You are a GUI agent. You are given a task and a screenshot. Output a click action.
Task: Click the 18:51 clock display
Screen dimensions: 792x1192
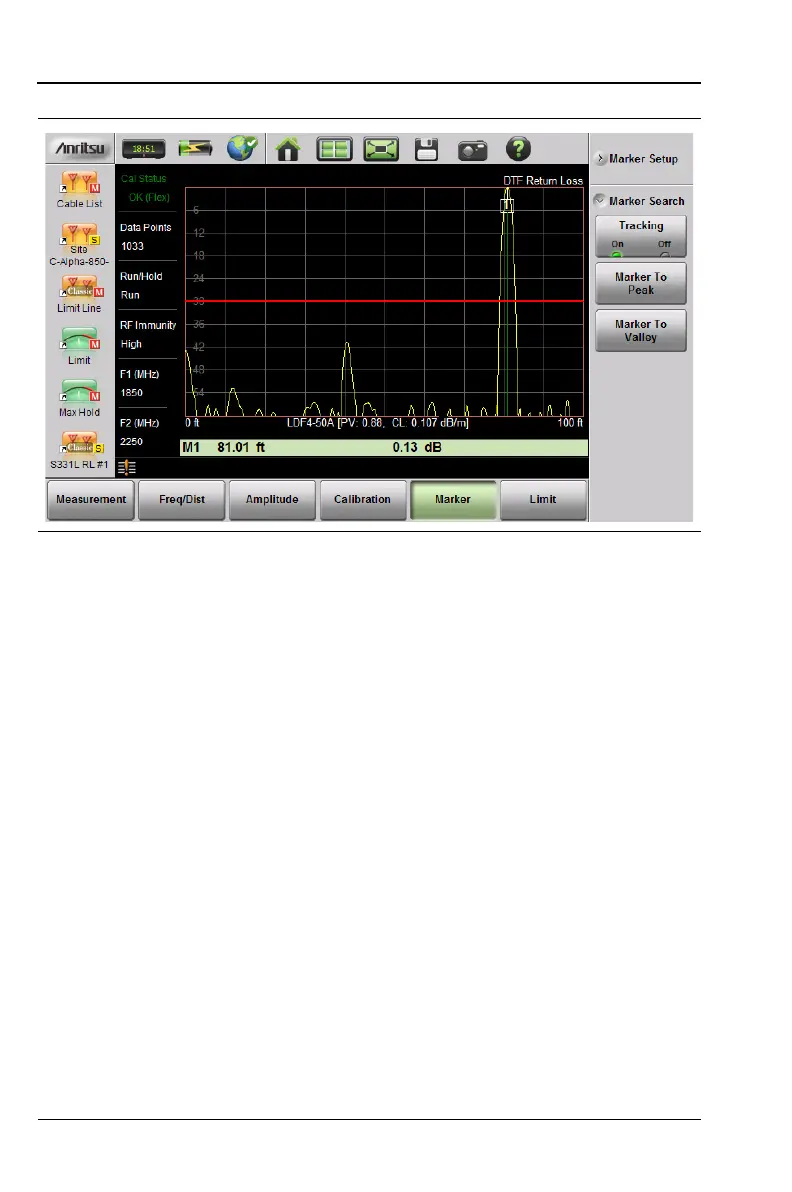(x=144, y=149)
